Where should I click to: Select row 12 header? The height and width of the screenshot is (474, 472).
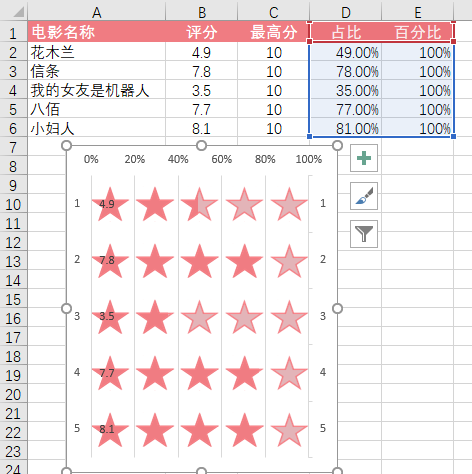(x=13, y=242)
